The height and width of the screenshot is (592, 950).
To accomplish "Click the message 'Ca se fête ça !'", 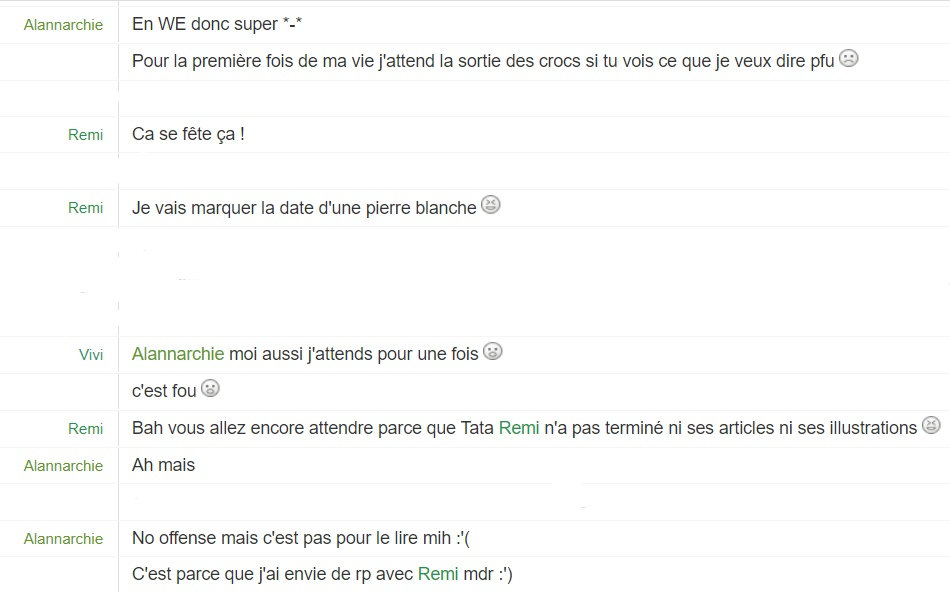I will (x=188, y=134).
